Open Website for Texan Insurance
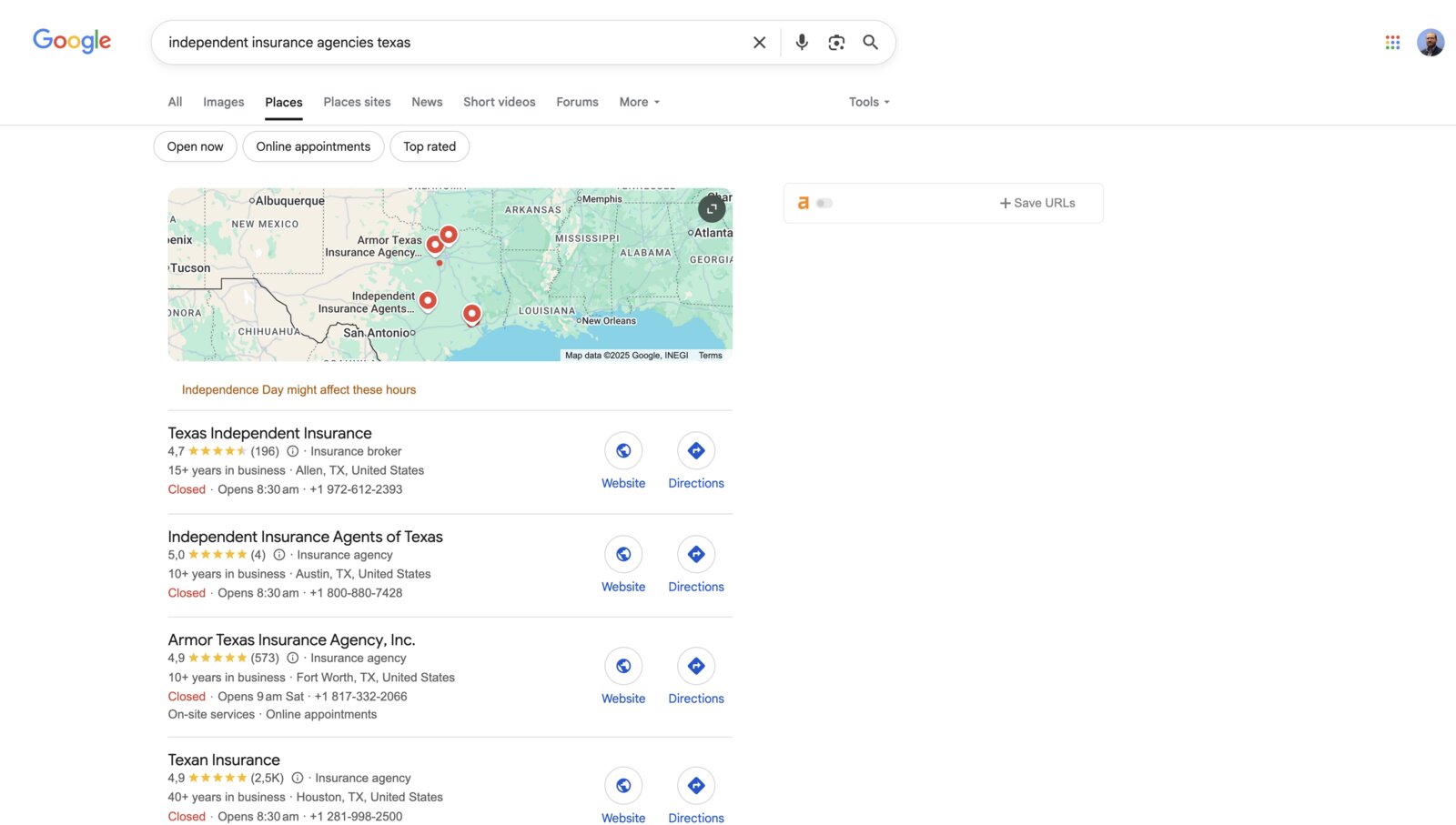This screenshot has width=1456, height=825. [x=623, y=797]
